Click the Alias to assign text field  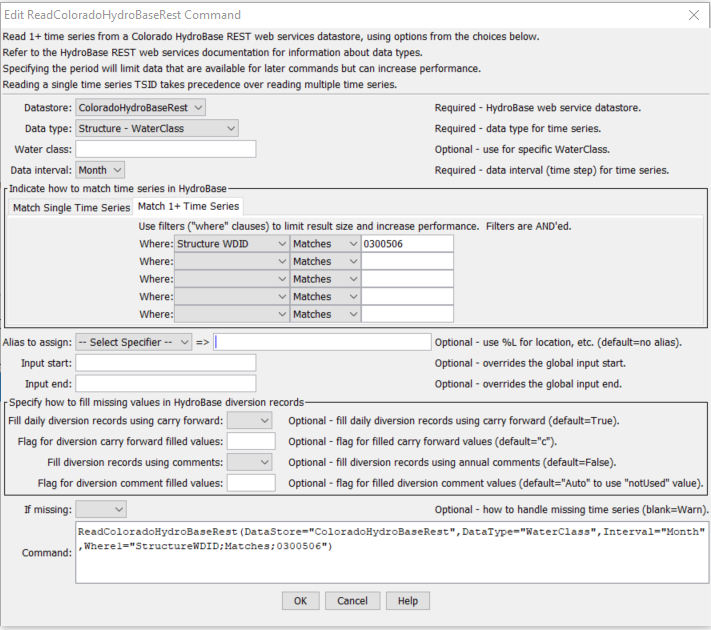pos(322,342)
